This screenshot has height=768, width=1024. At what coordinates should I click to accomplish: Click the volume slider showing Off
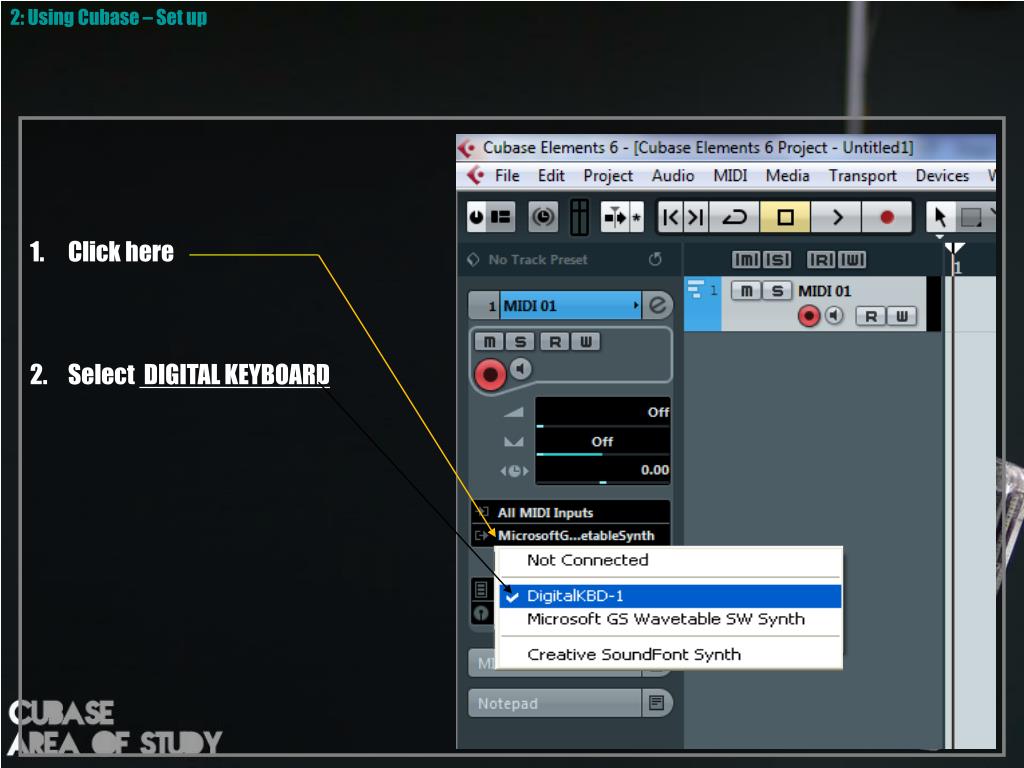tap(603, 413)
